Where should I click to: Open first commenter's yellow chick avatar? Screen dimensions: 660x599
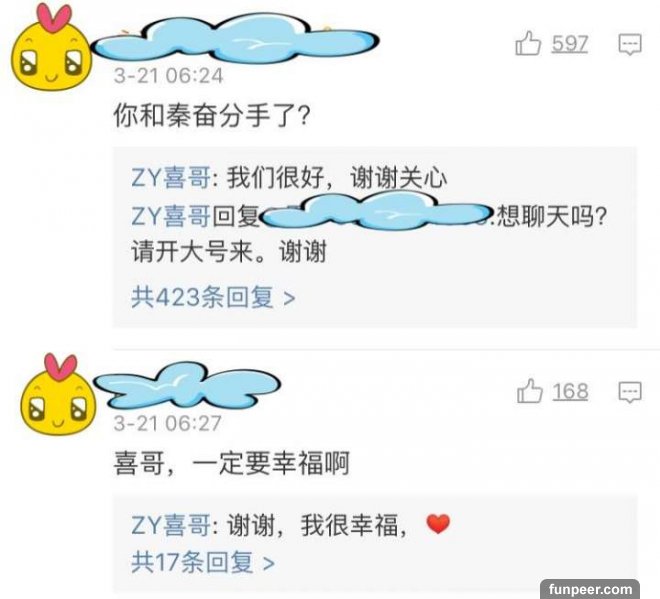(x=51, y=47)
